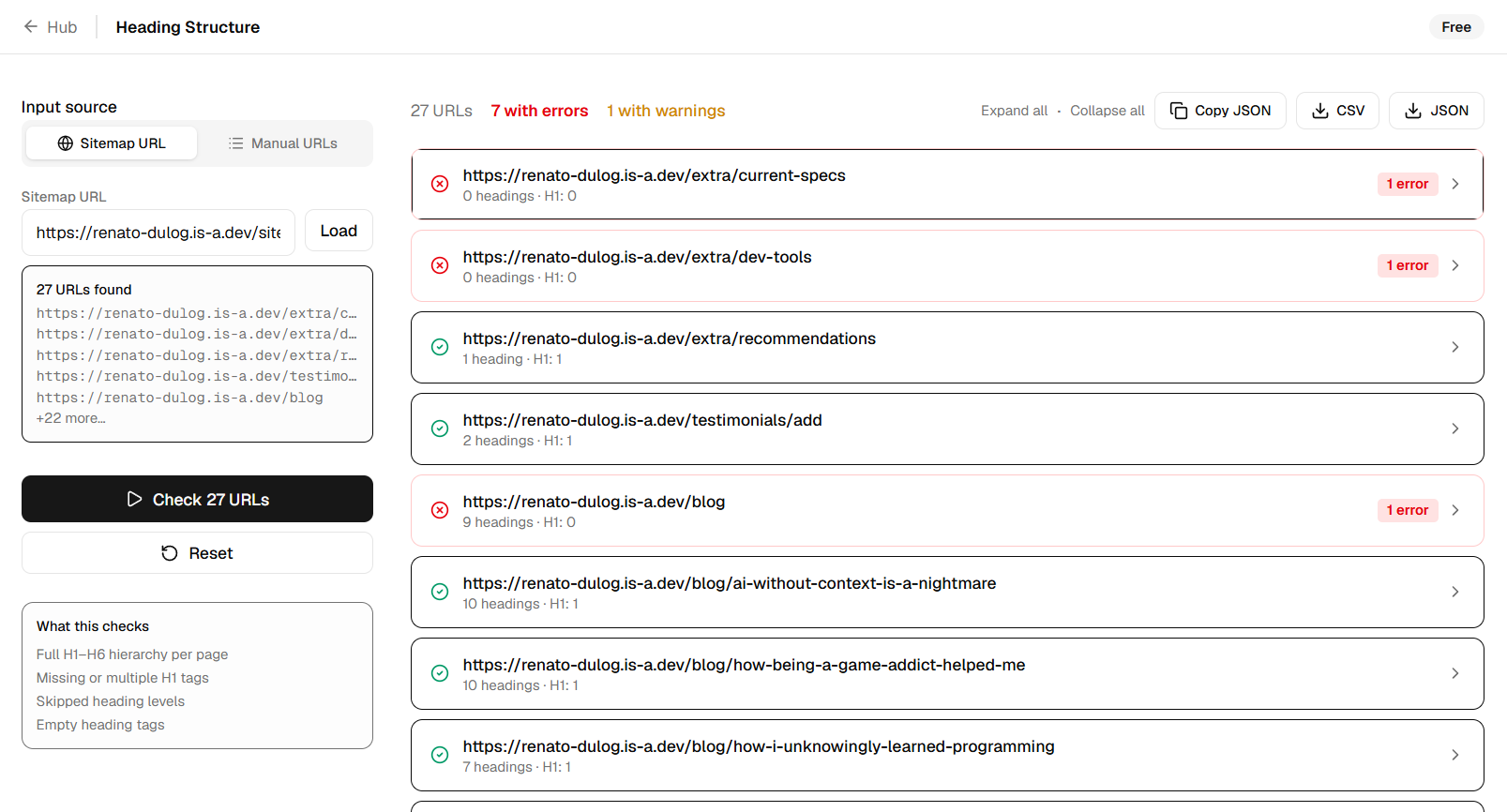Click the red error icon beside dev-tools URL

pos(440,265)
